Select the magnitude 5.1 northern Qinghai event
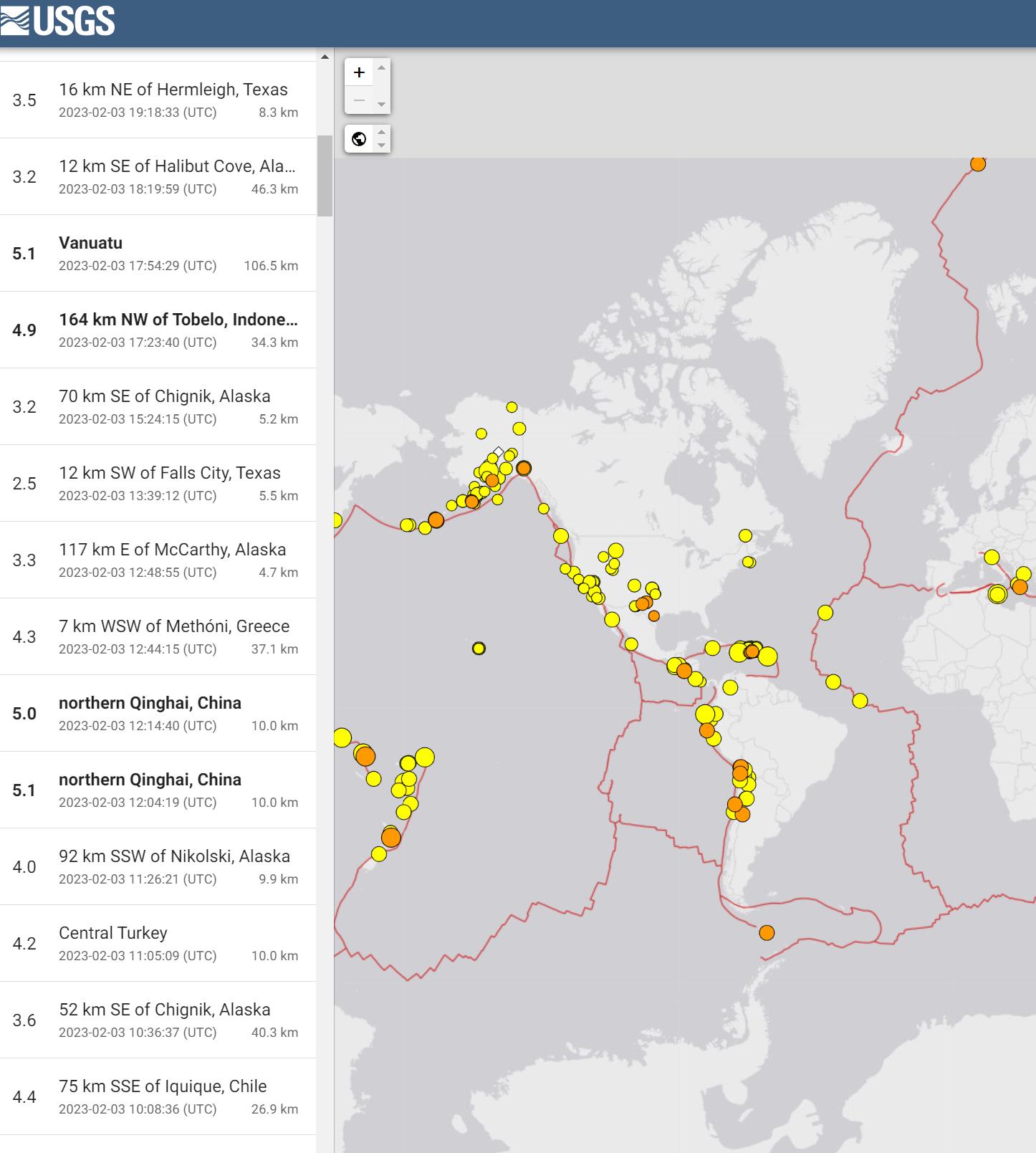 click(158, 790)
